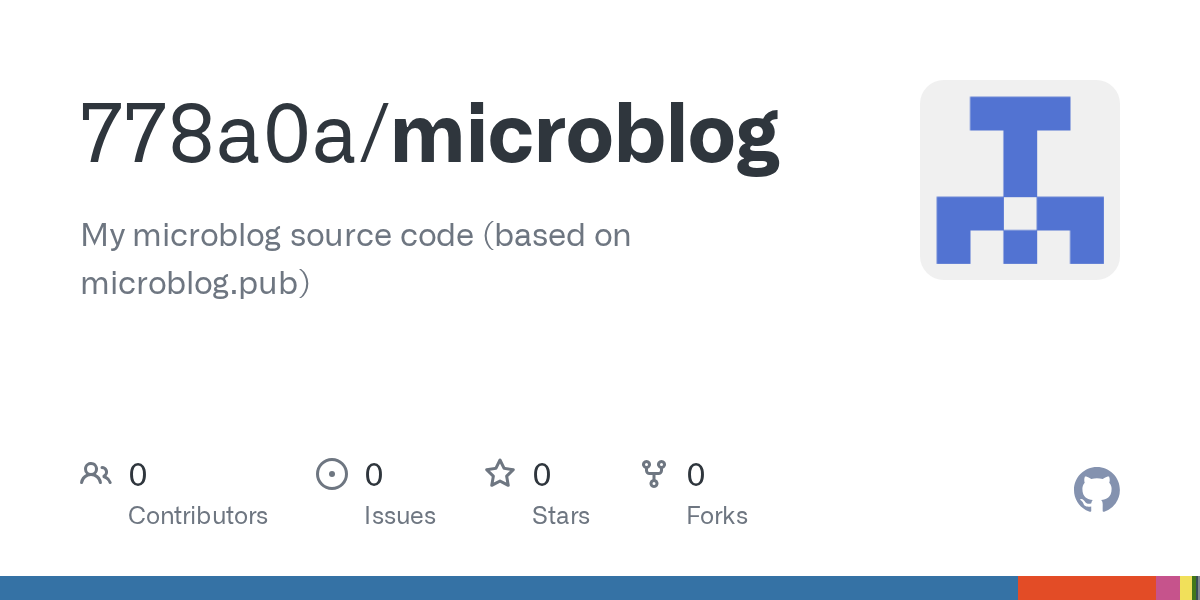Click the Forks branch icon
Screen dimensions: 1200x600
[x=654, y=474]
